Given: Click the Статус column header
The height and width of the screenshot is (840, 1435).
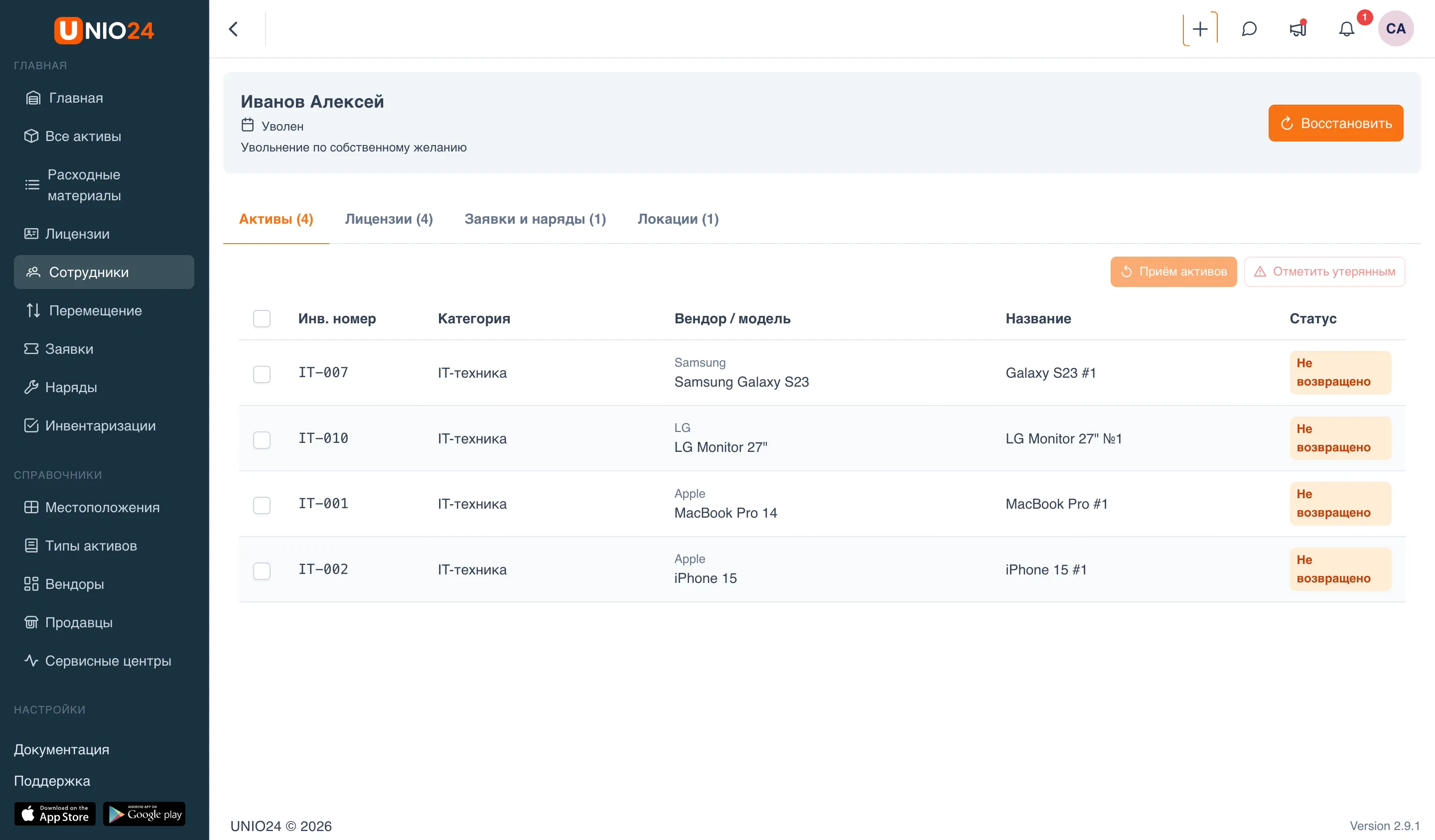Looking at the screenshot, I should (1312, 318).
